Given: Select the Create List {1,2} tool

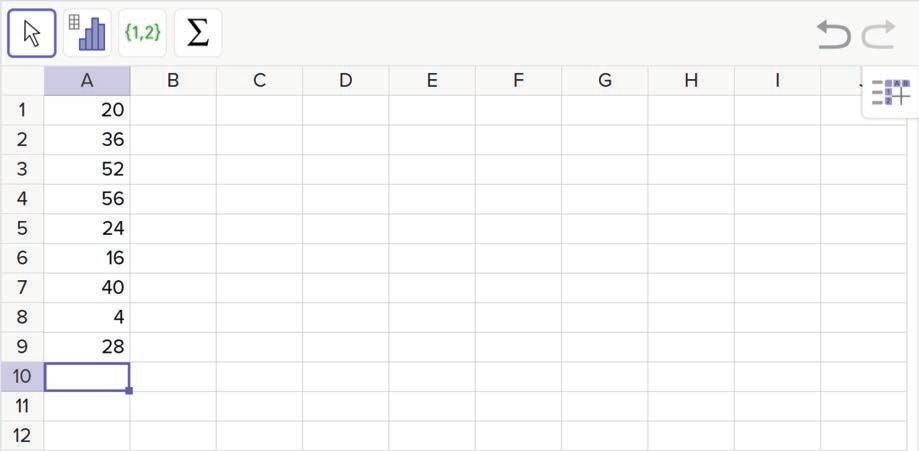Looking at the screenshot, I should coord(142,33).
